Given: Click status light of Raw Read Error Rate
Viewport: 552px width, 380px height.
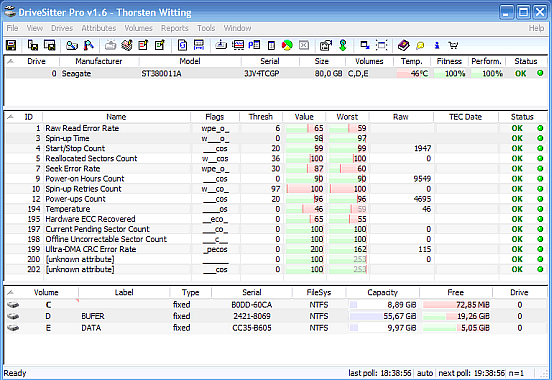Looking at the screenshot, I should click(x=540, y=128).
